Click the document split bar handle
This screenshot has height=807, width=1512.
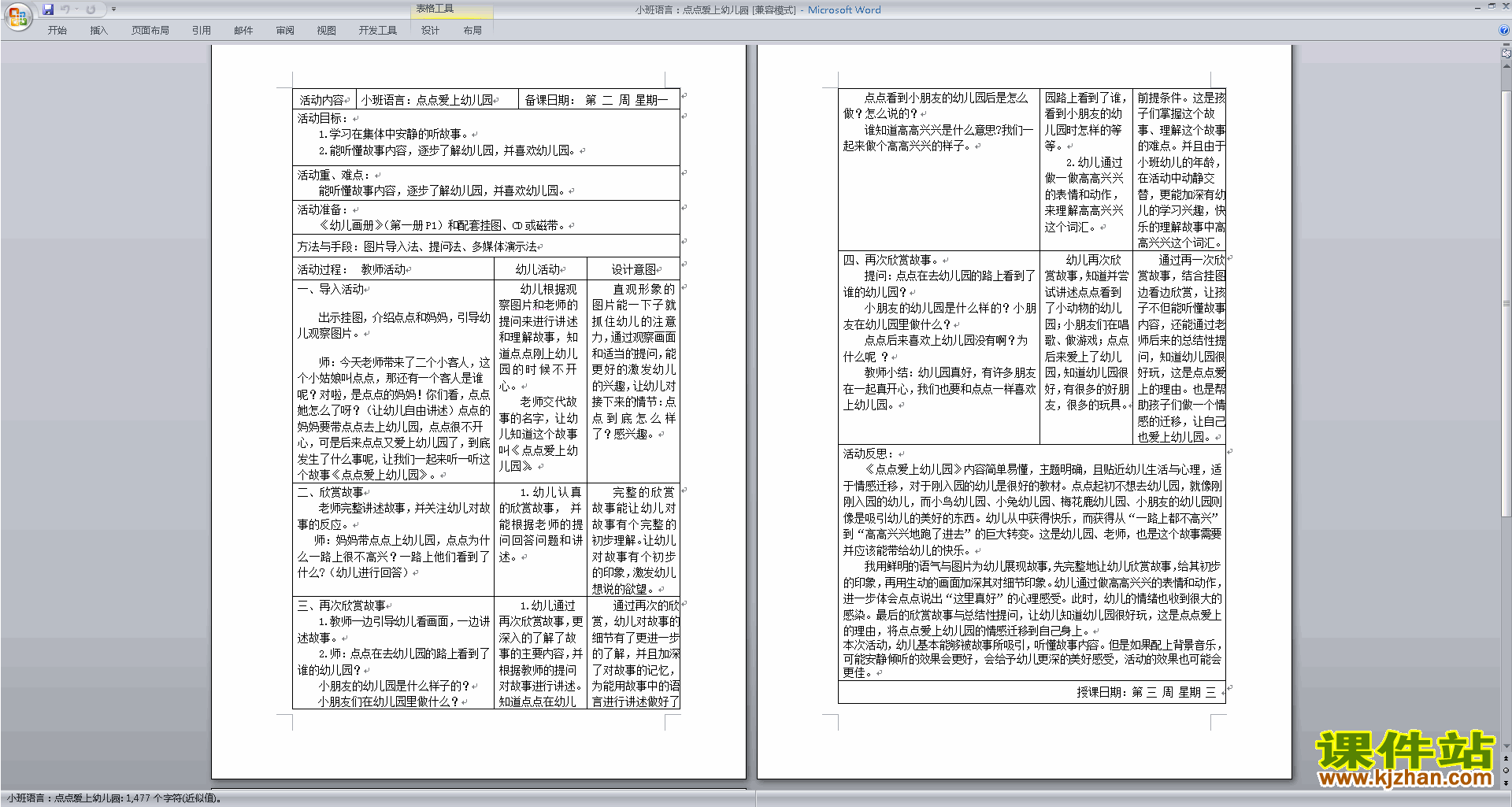(1506, 45)
